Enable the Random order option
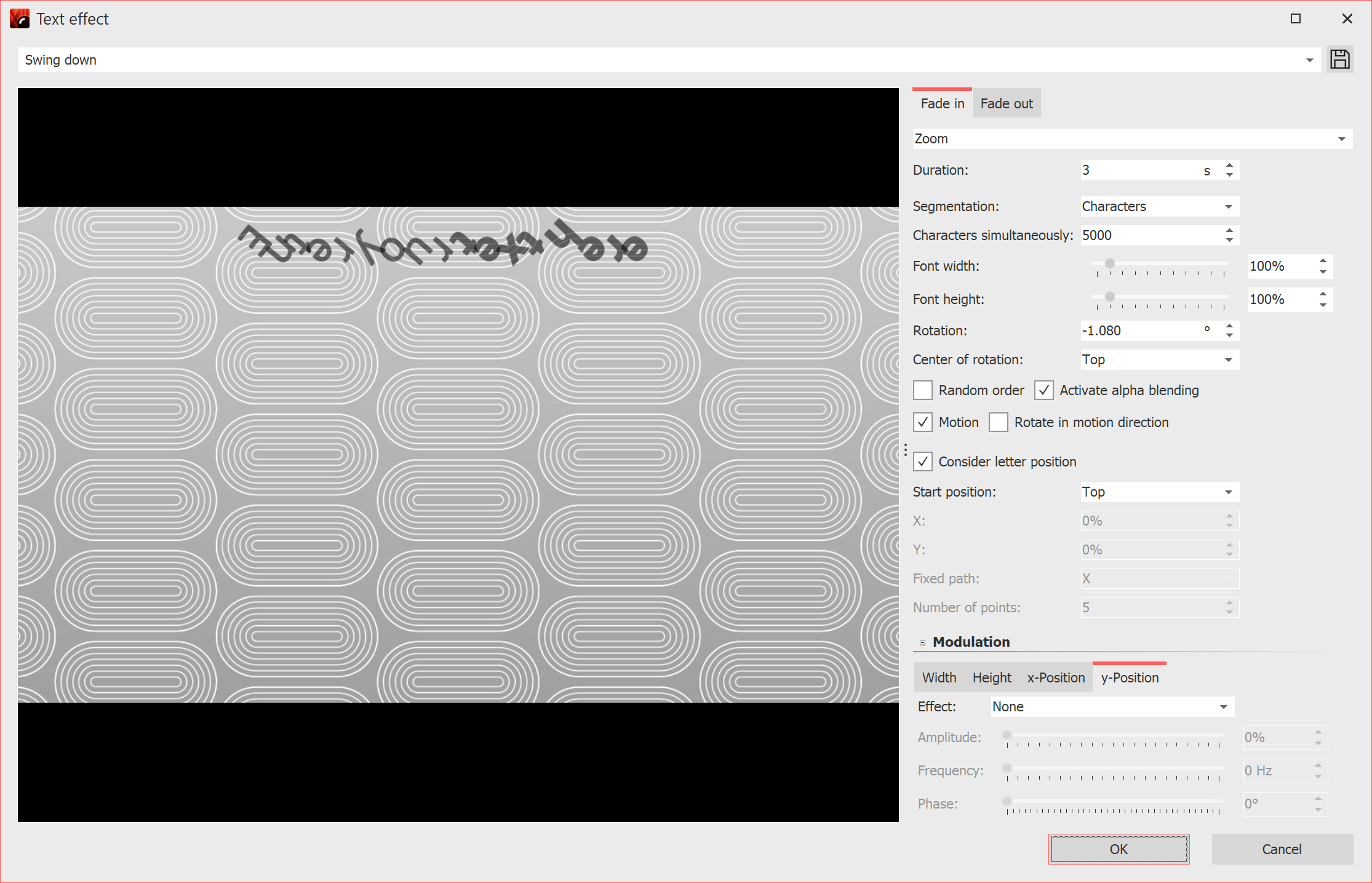The width and height of the screenshot is (1372, 883). click(922, 390)
